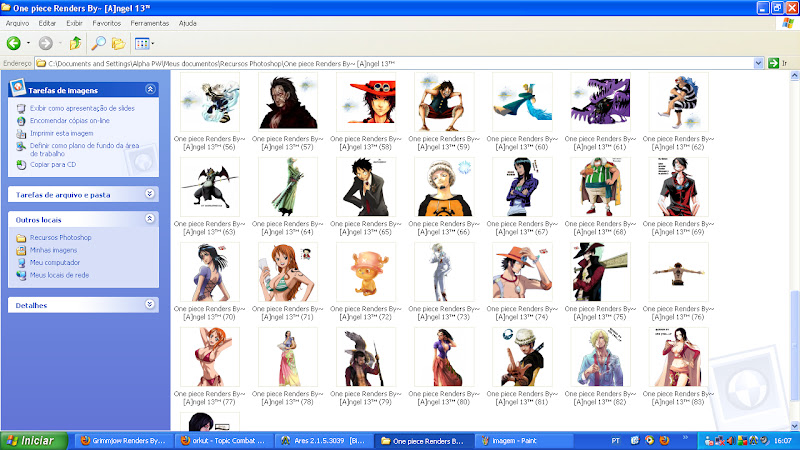The height and width of the screenshot is (450, 800).
Task: Click the Meu computador icon
Action: coord(21,263)
